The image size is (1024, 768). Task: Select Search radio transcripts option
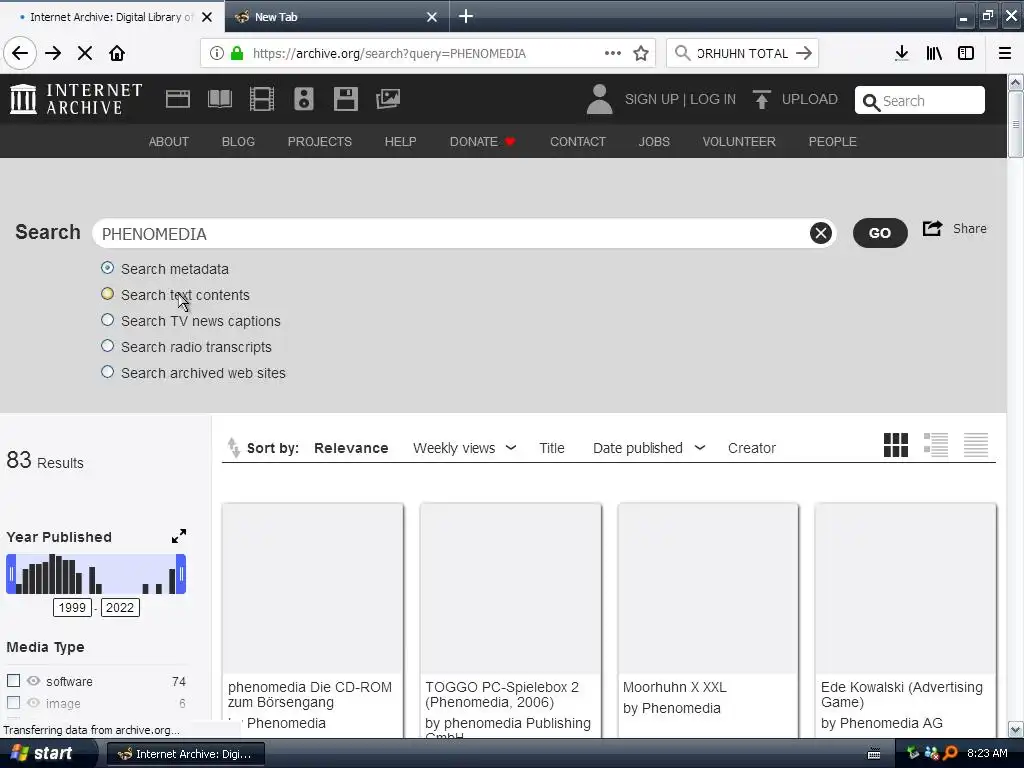click(x=108, y=346)
